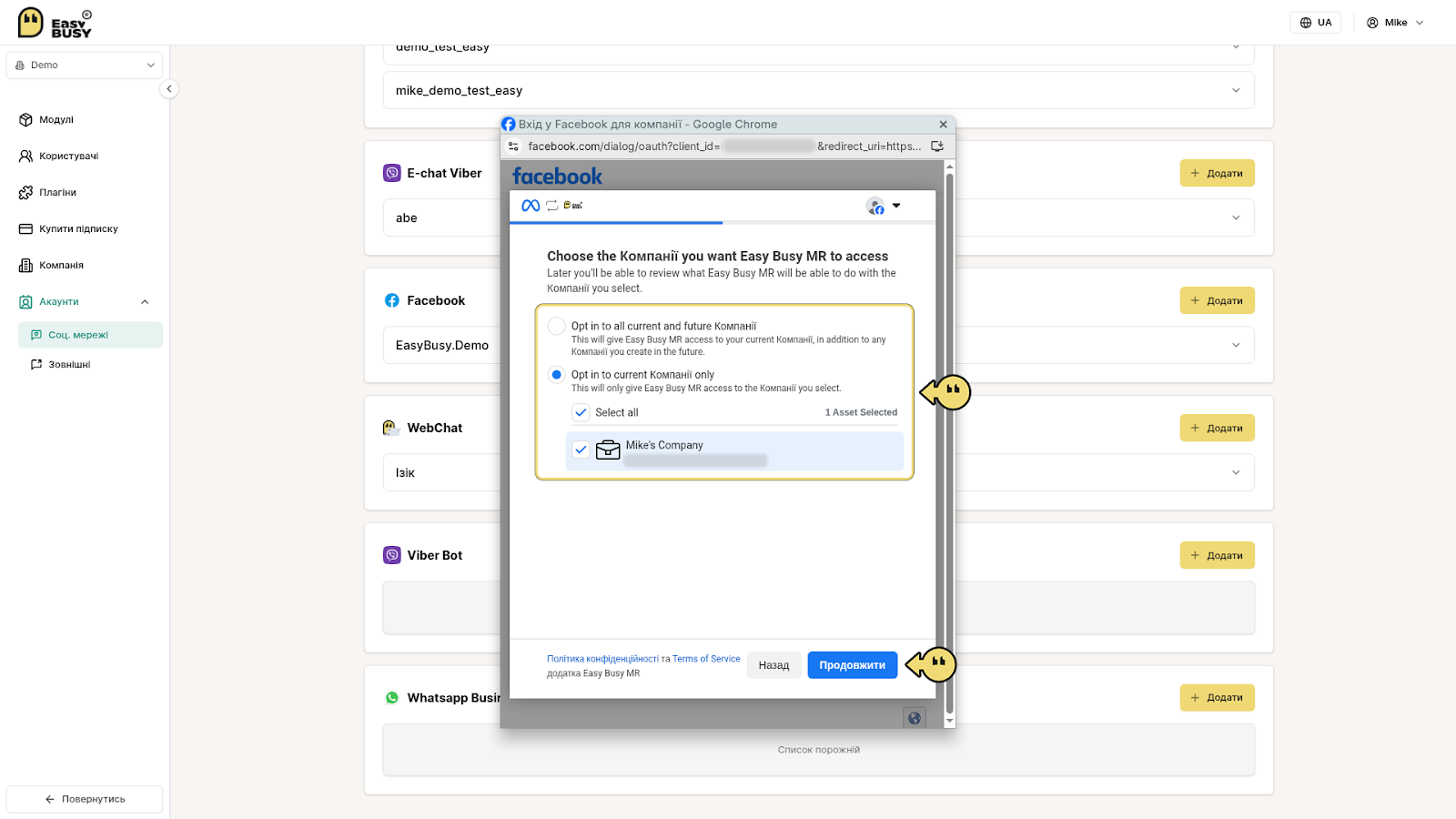
Task: Click the Viber Bot section icon
Action: tap(392, 555)
